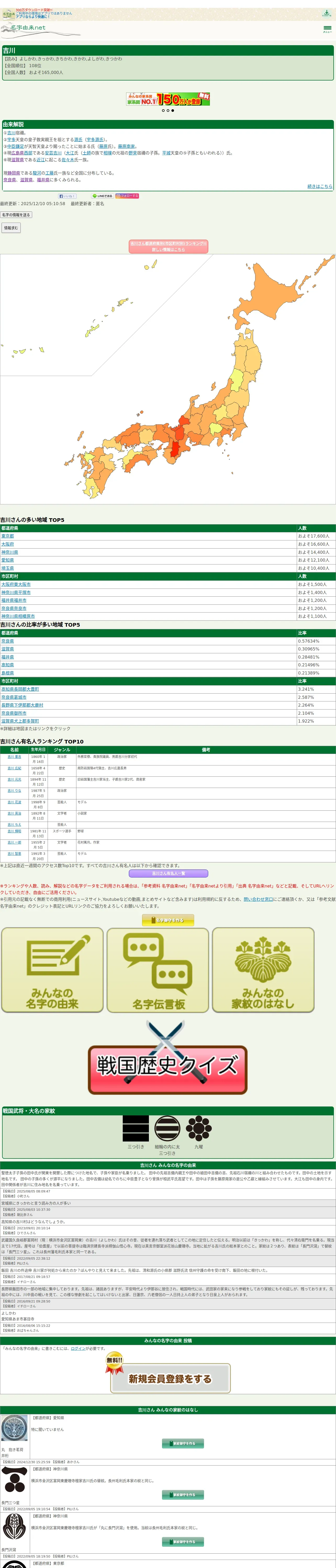Open the 神奈川県平塚市 link
Viewport: 336px width, 1568px height.
point(16,592)
